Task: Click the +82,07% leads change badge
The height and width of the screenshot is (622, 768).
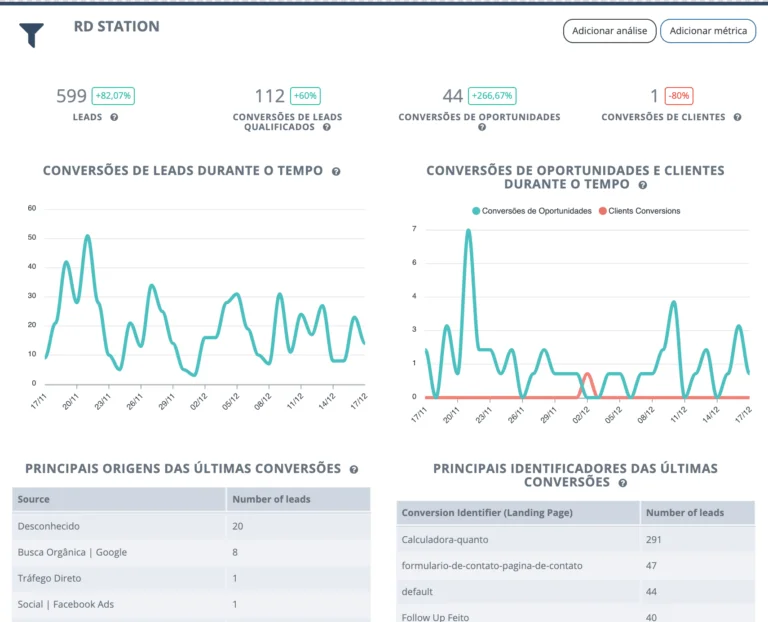Action: point(113,96)
